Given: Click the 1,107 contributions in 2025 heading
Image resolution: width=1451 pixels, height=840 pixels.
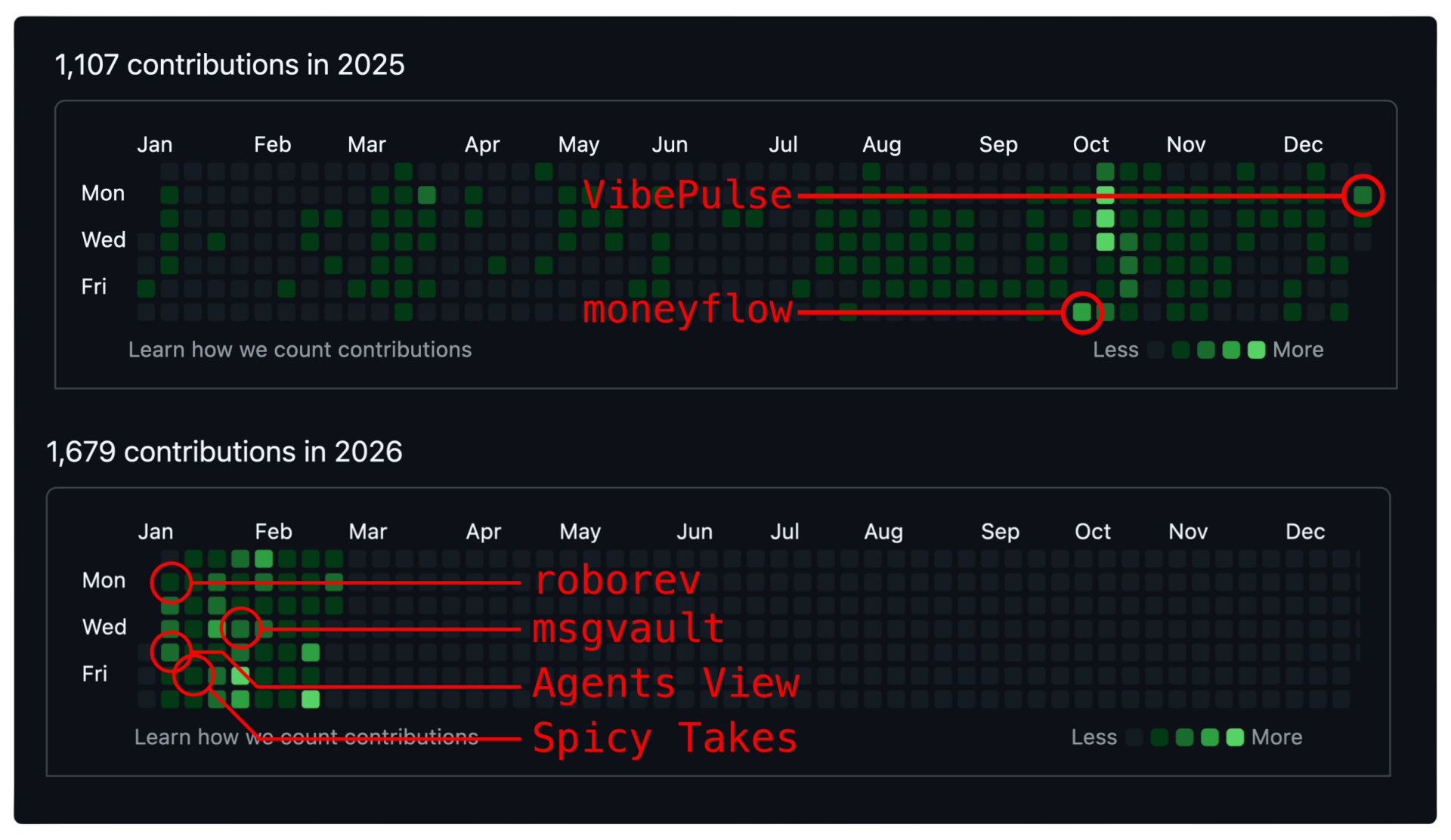Looking at the screenshot, I should [230, 65].
